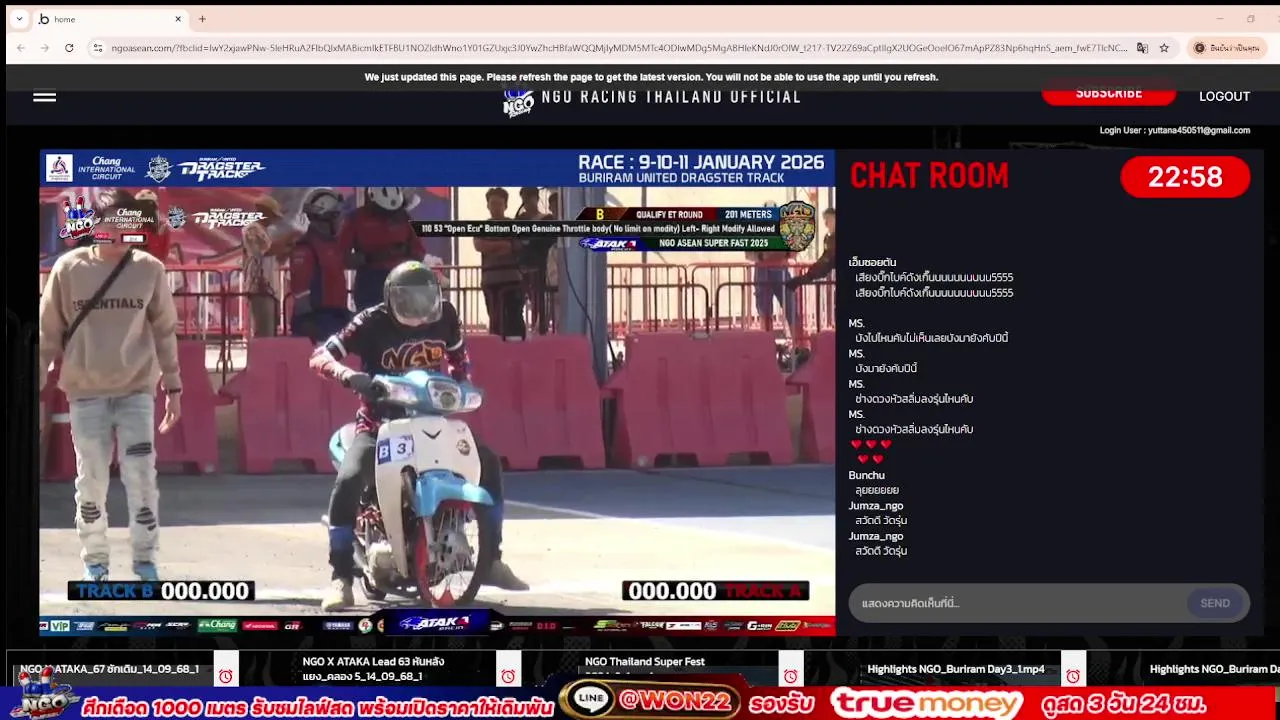Click the alarm clock icon after NGO X ATAKA Lead 63
Viewport: 1280px width, 720px height.
pos(508,677)
